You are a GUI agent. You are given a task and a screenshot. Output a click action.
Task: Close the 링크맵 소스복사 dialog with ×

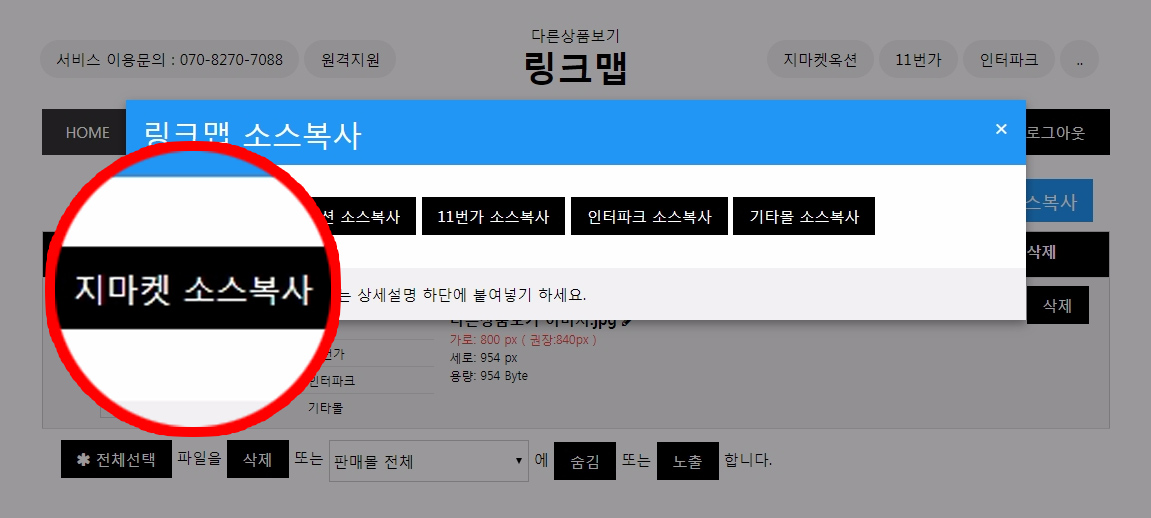click(1001, 129)
